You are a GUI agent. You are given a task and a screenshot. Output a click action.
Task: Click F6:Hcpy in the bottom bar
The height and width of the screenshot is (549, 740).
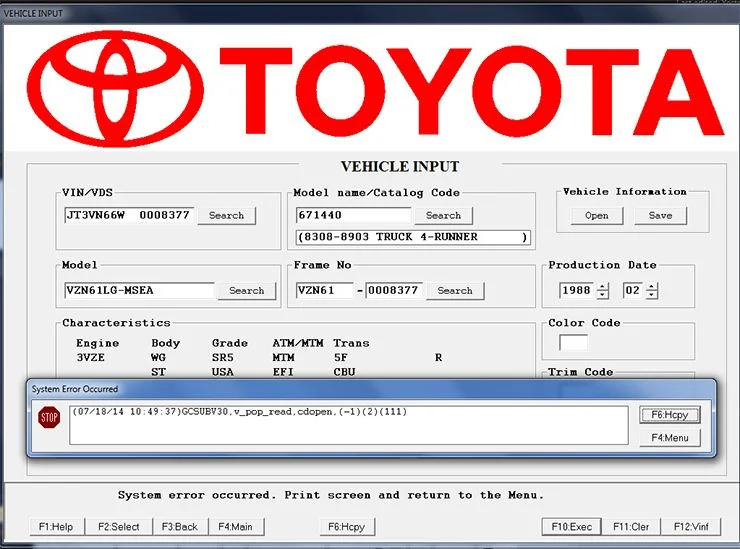tap(346, 527)
